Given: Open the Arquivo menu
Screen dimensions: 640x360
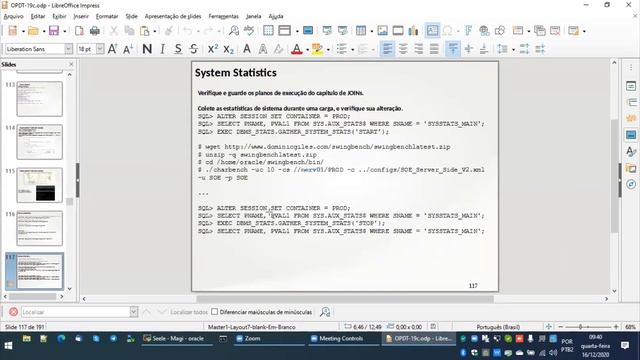Looking at the screenshot, I should coord(13,16).
